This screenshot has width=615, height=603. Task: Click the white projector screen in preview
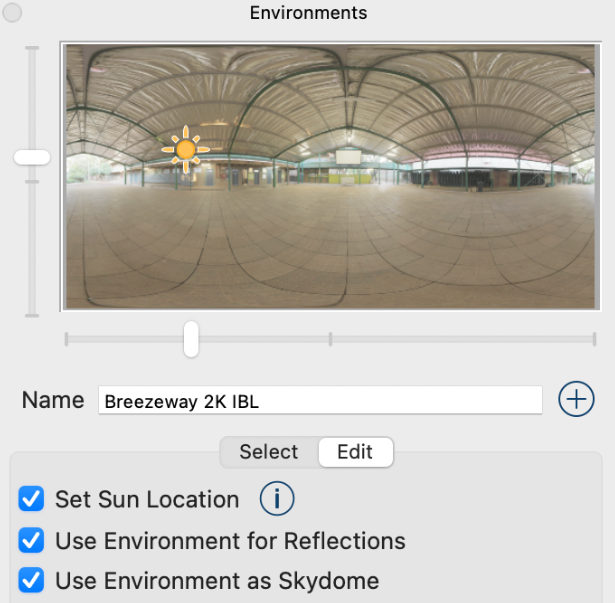[348, 156]
